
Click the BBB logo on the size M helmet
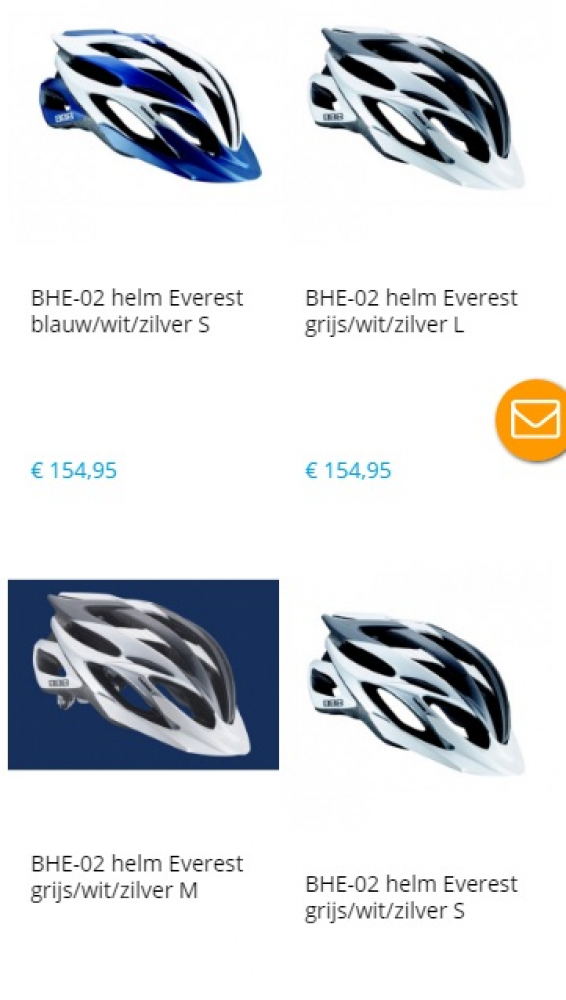pyautogui.click(x=58, y=683)
